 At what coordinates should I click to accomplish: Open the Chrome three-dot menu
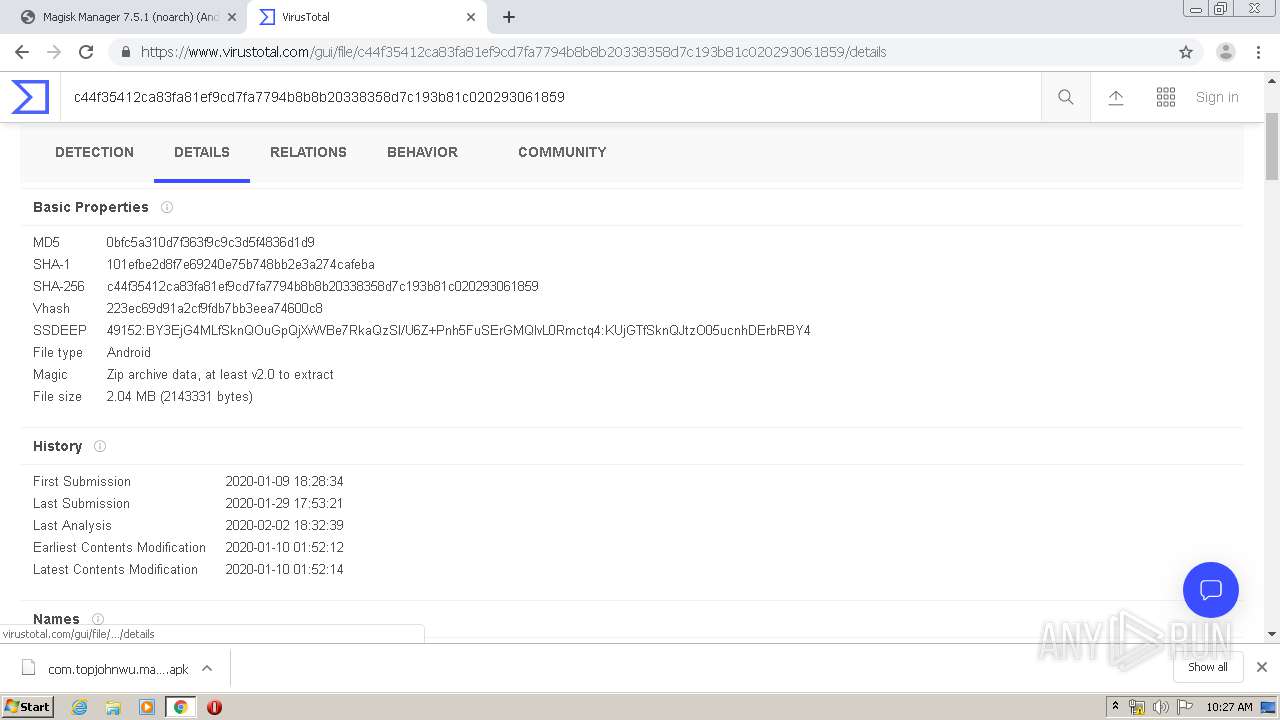(1259, 52)
